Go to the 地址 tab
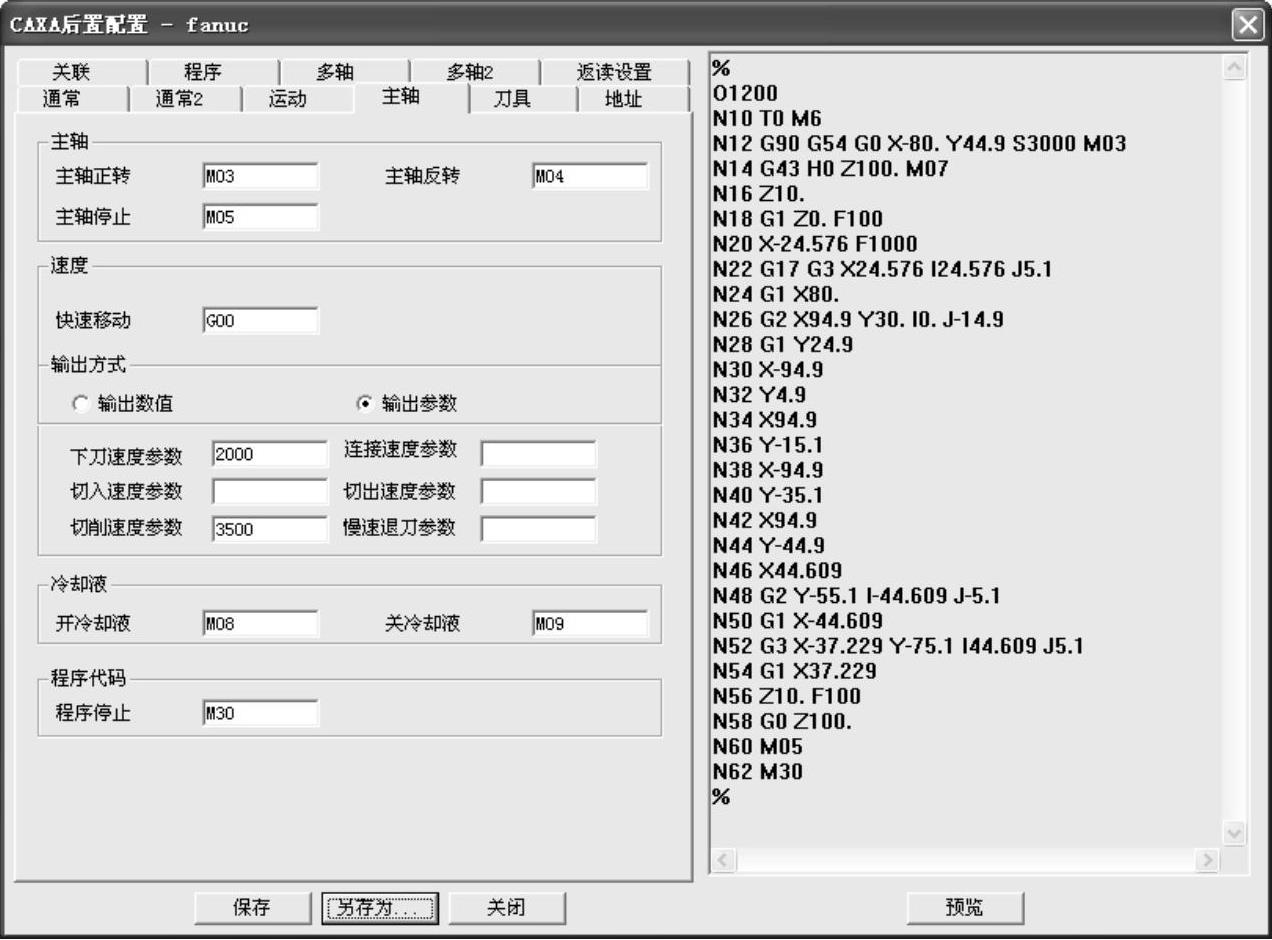Screen dimensions: 1272x940 point(624,99)
